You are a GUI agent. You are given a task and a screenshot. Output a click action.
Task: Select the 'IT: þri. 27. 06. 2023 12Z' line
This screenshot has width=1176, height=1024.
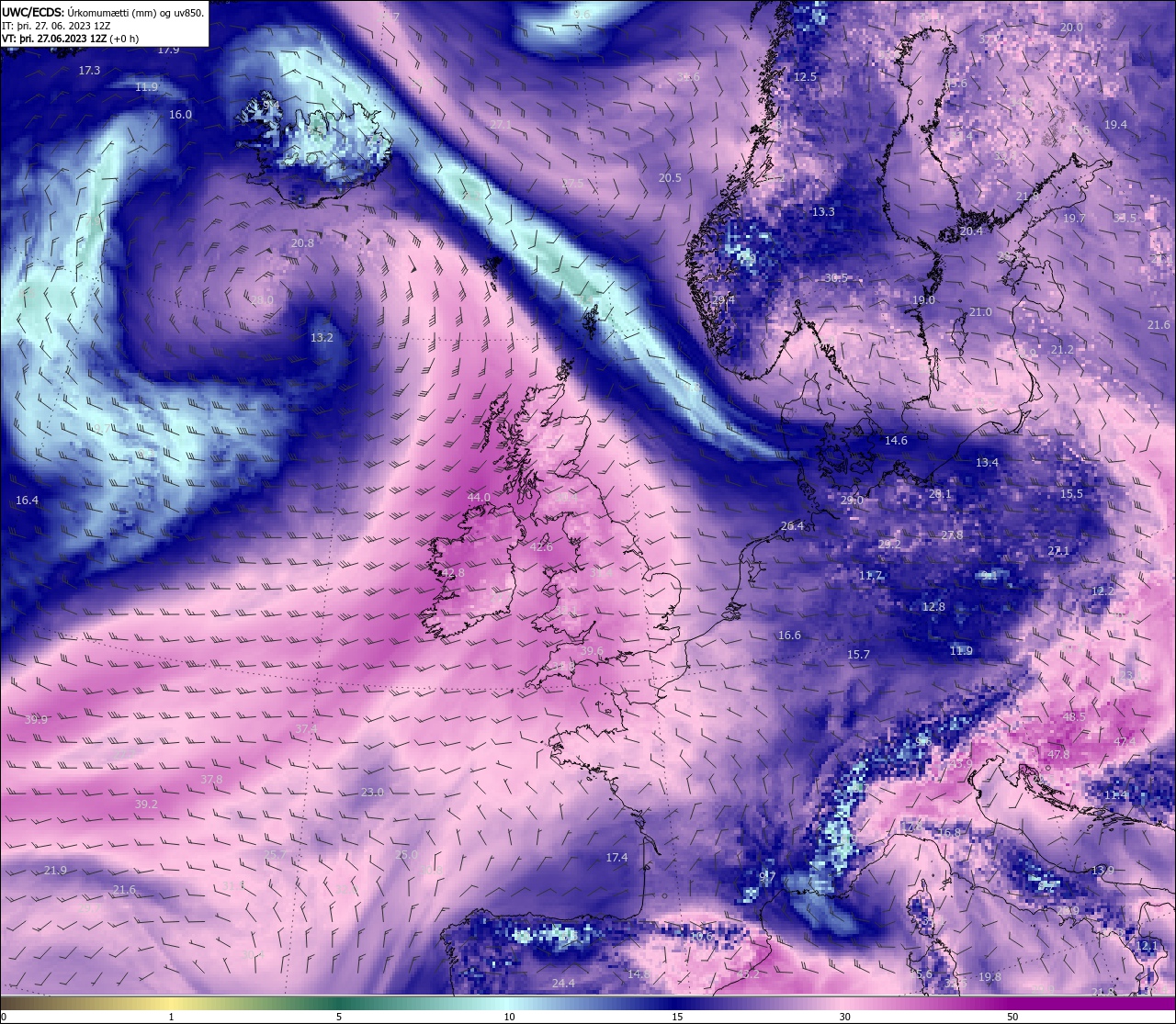[x=56, y=26]
